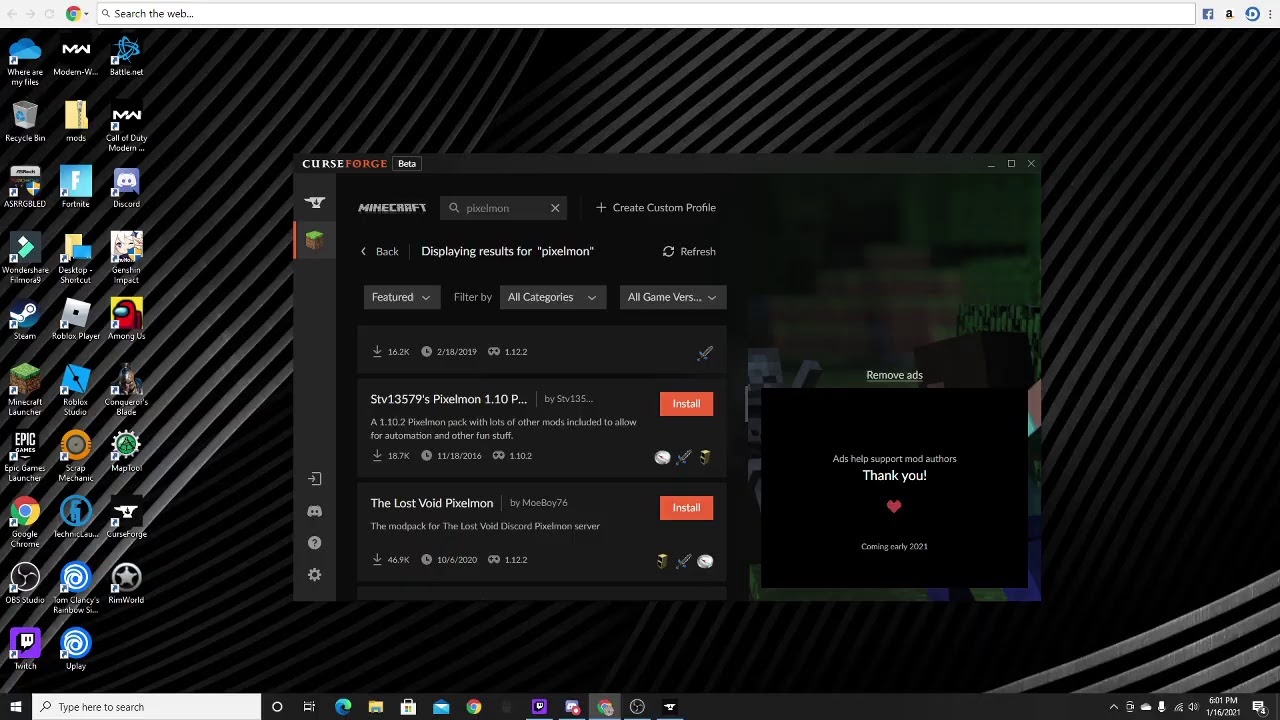The image size is (1280, 720).
Task: Open the Featured sort dropdown
Action: pyautogui.click(x=401, y=297)
